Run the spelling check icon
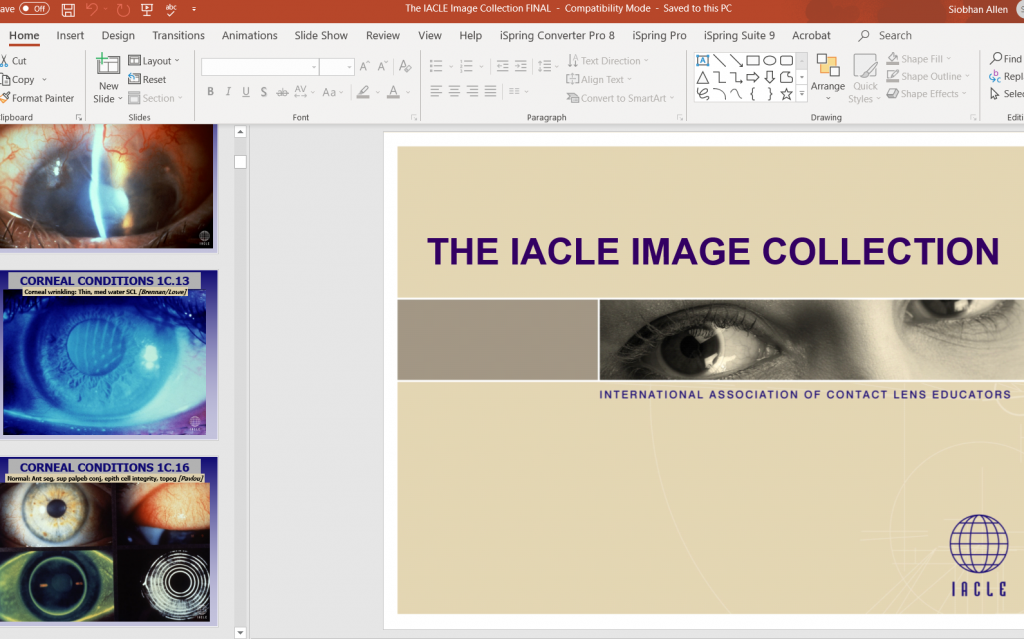The width and height of the screenshot is (1024, 639). click(x=171, y=10)
